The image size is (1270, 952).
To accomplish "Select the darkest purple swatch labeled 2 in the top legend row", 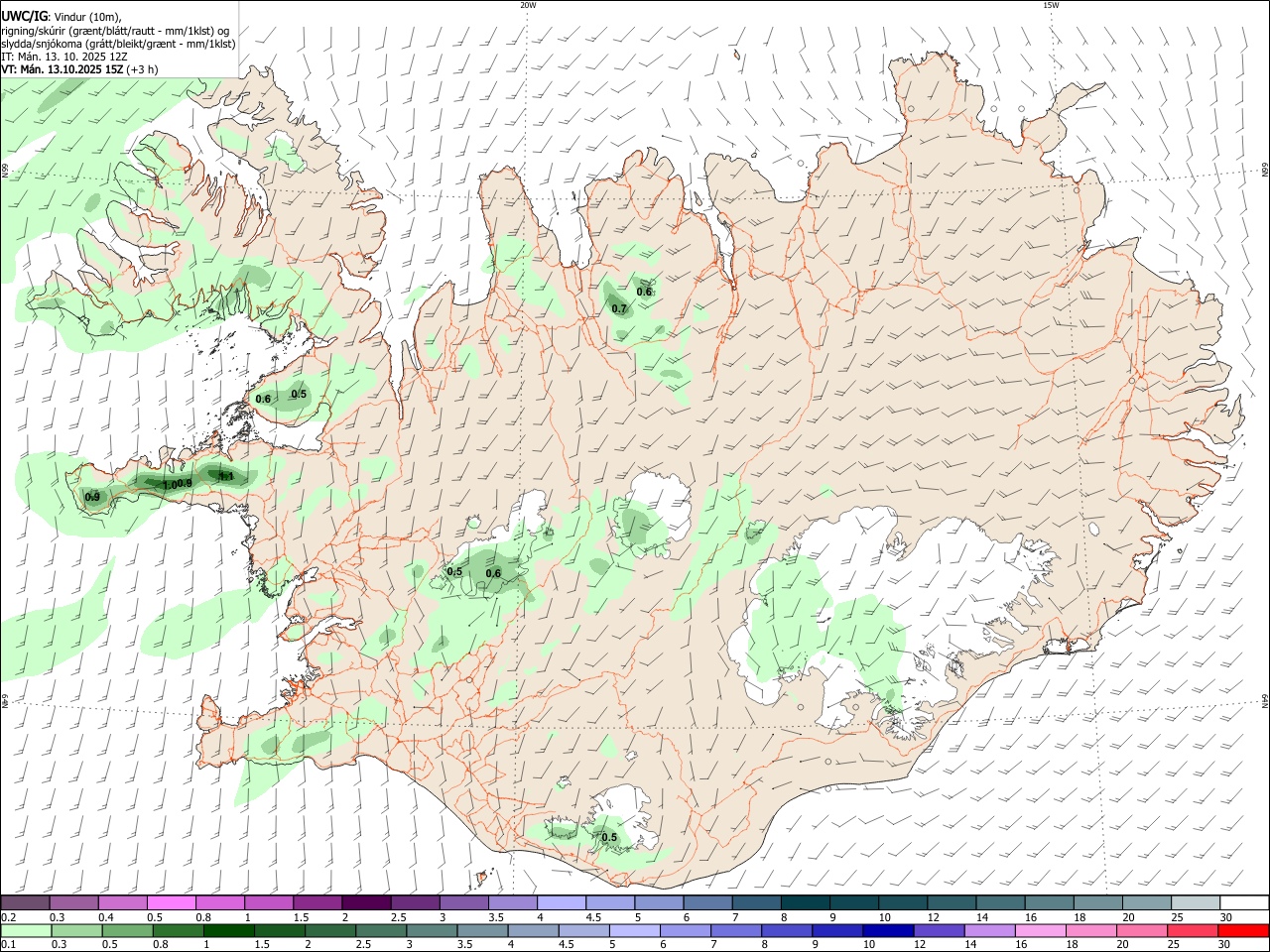I will tap(365, 903).
